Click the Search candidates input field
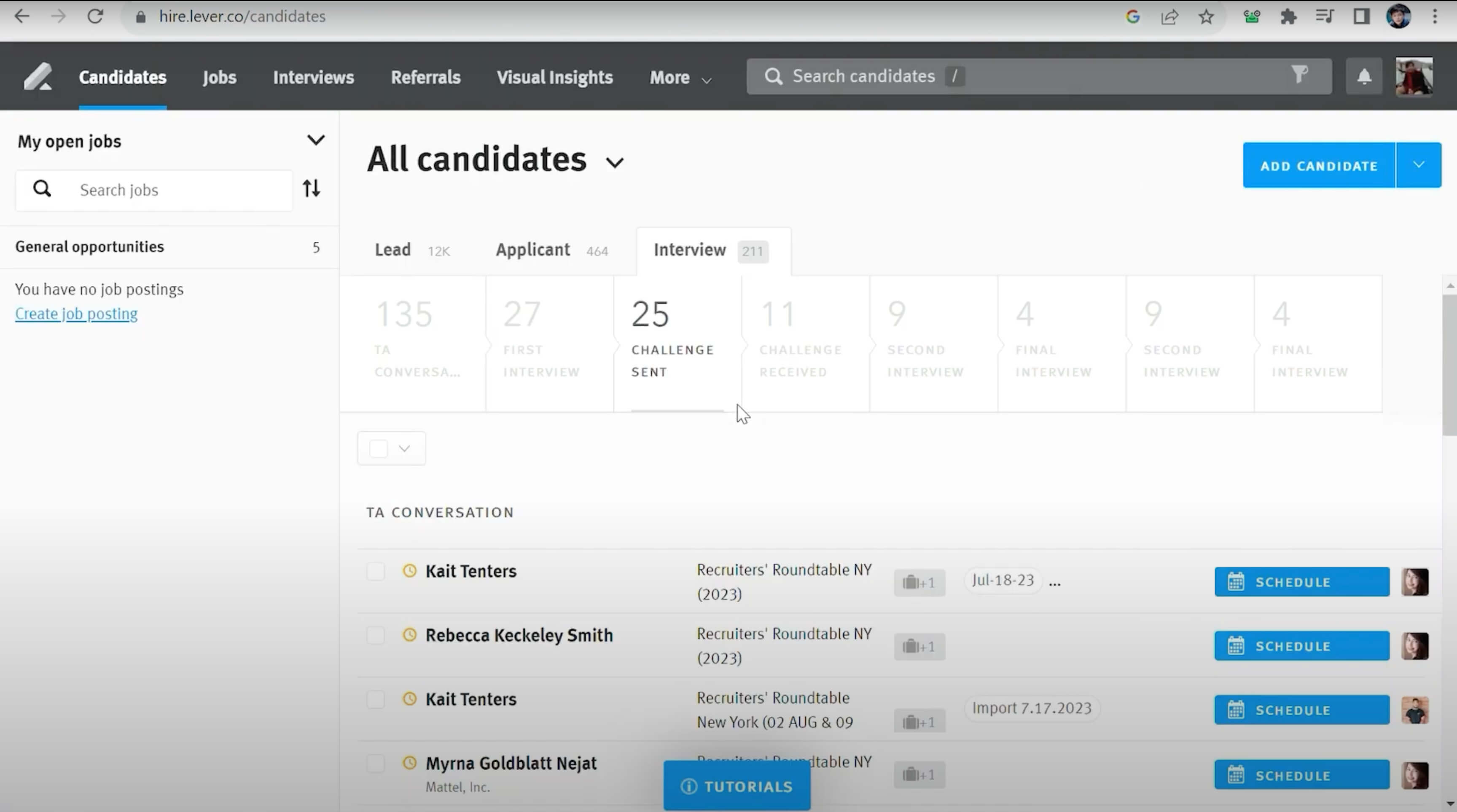Screen dimensions: 1457x812 click(1018, 76)
